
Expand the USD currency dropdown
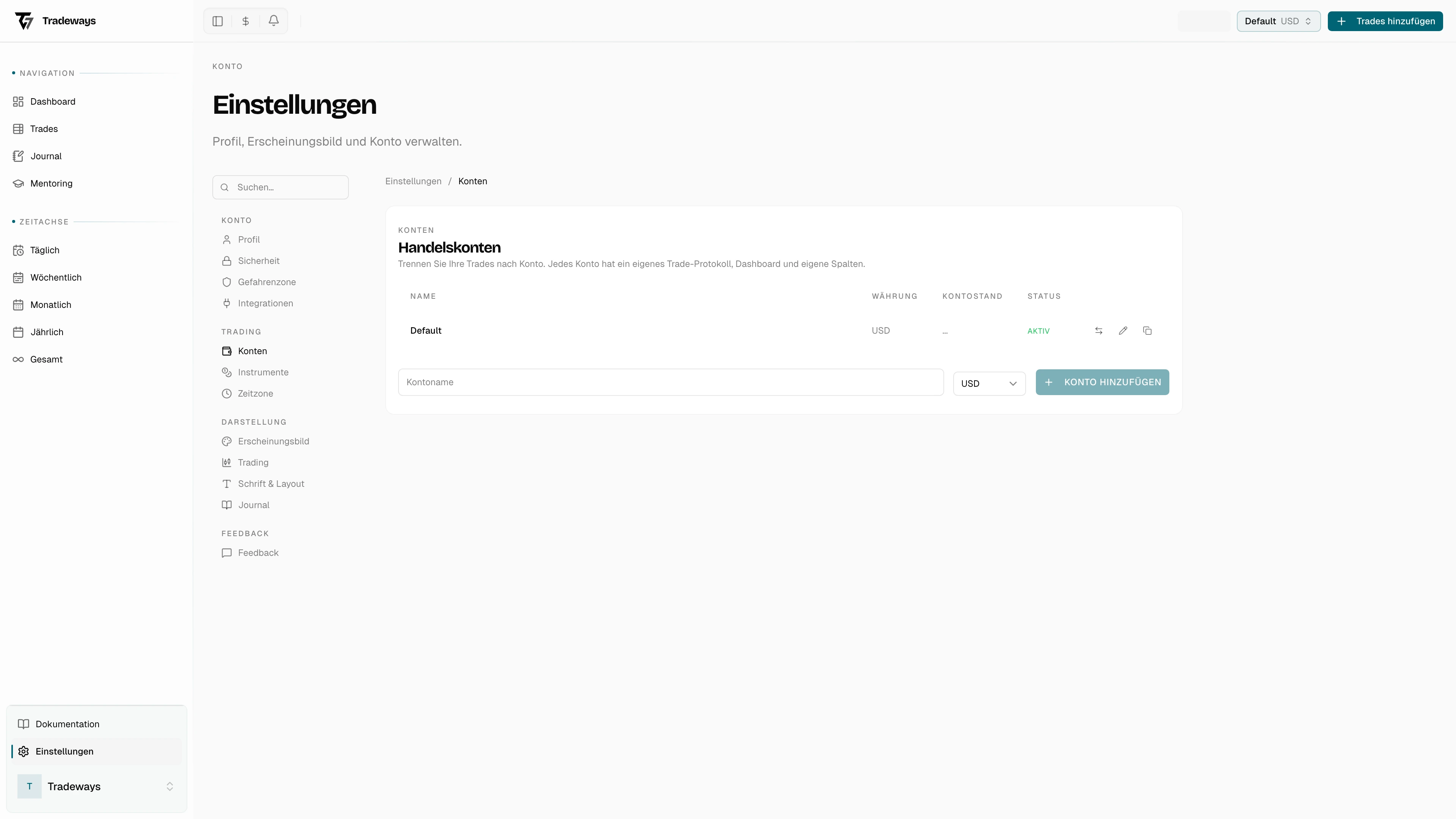988,383
